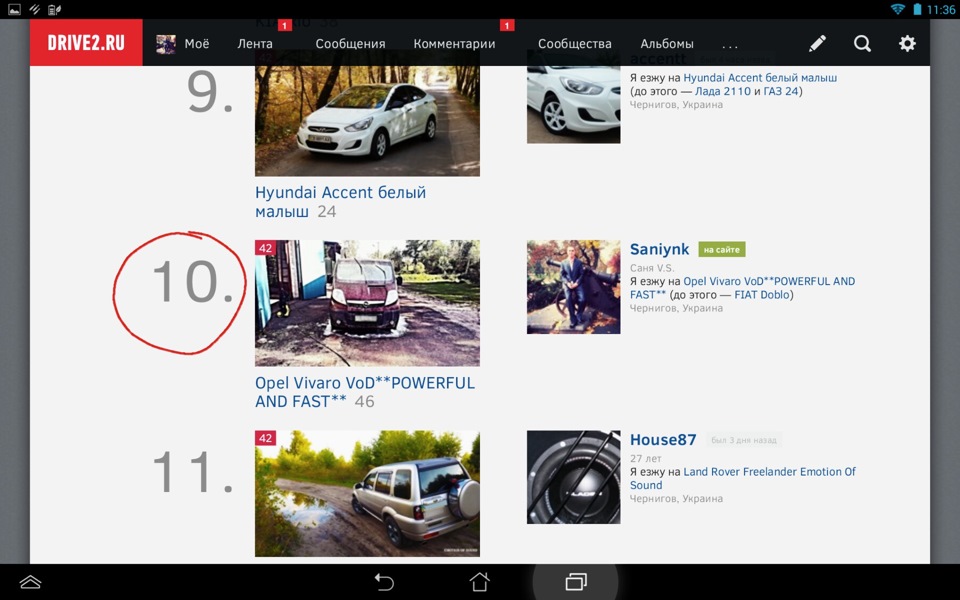Open the Комментарии menu item
The width and height of the screenshot is (960, 600).
(454, 43)
